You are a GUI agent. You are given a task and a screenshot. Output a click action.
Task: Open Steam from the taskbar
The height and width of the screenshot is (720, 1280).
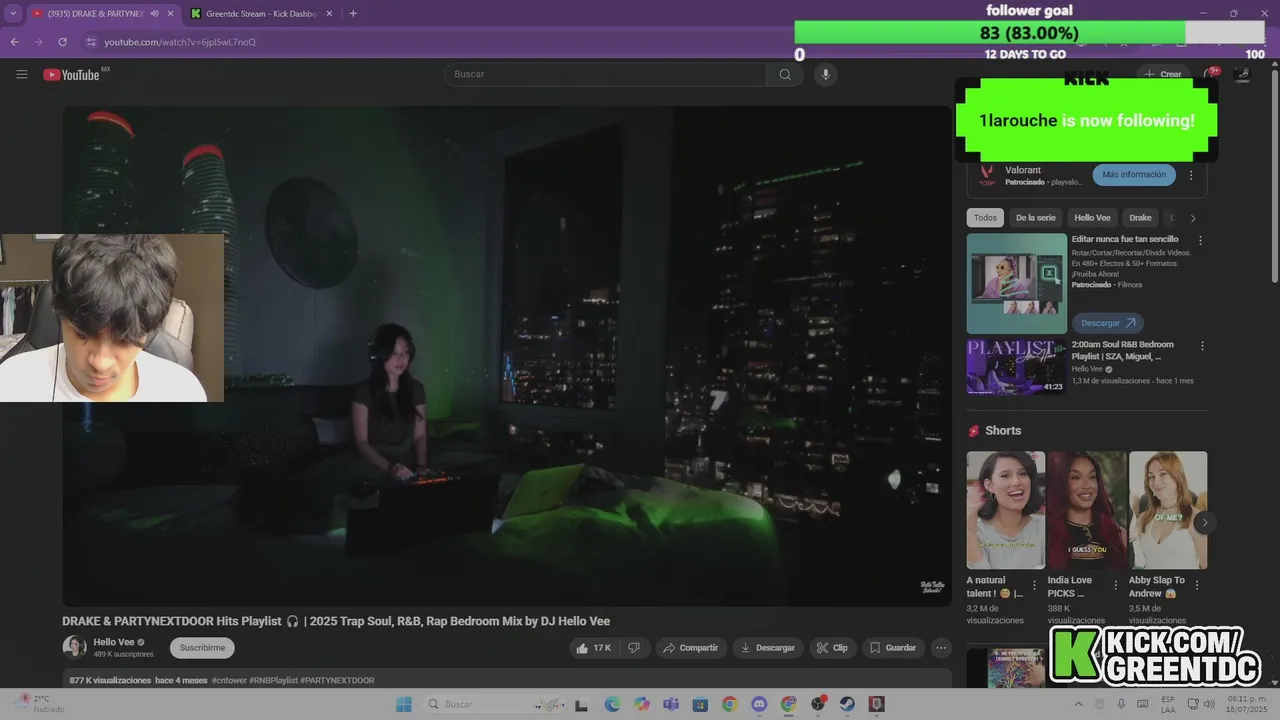point(847,704)
